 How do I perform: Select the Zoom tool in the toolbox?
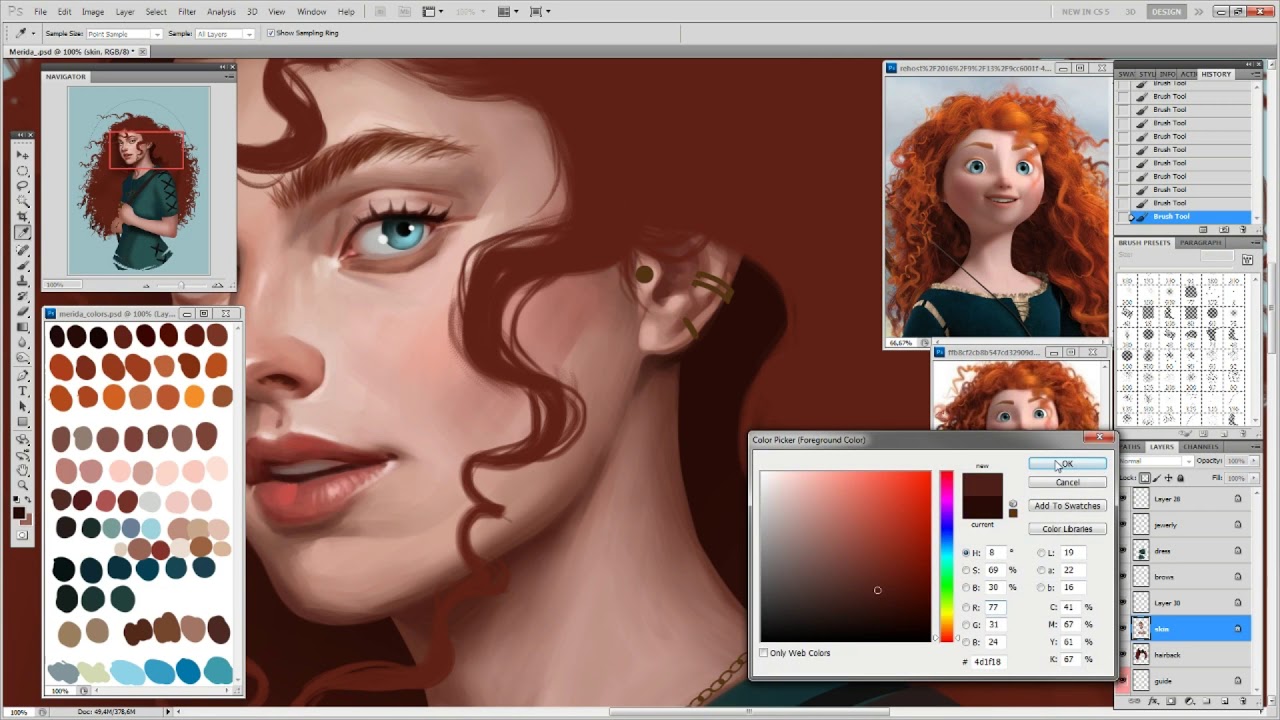click(x=22, y=485)
